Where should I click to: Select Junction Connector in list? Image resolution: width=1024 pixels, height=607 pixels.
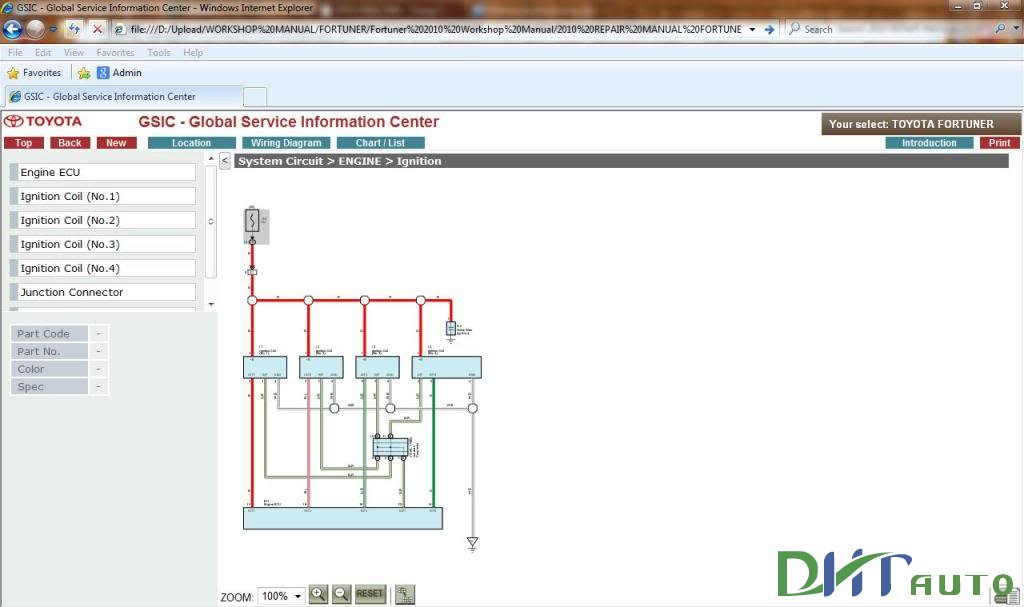coord(103,292)
